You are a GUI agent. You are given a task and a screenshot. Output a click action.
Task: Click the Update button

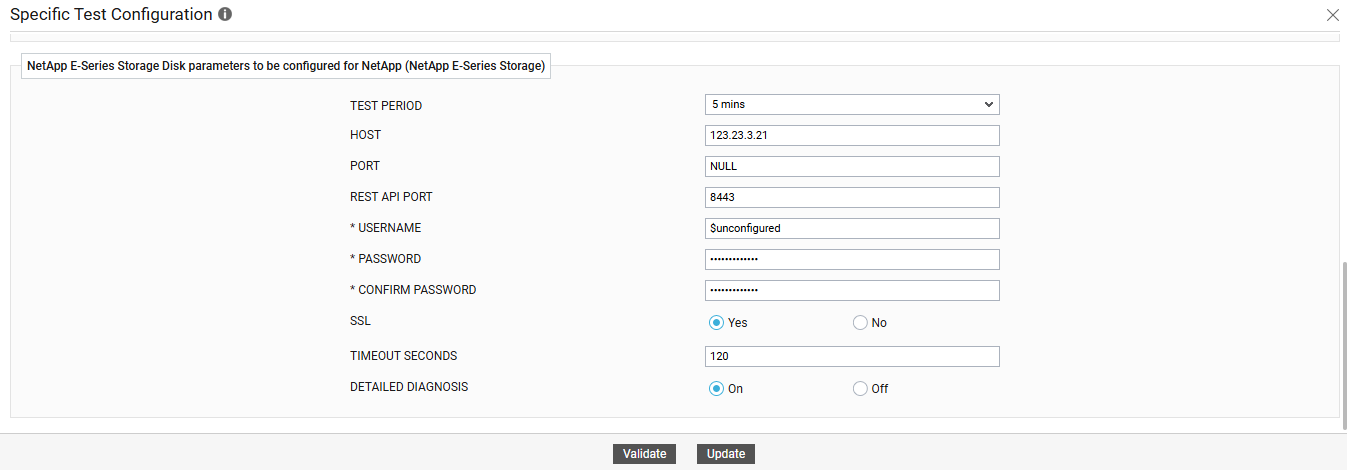coord(726,454)
